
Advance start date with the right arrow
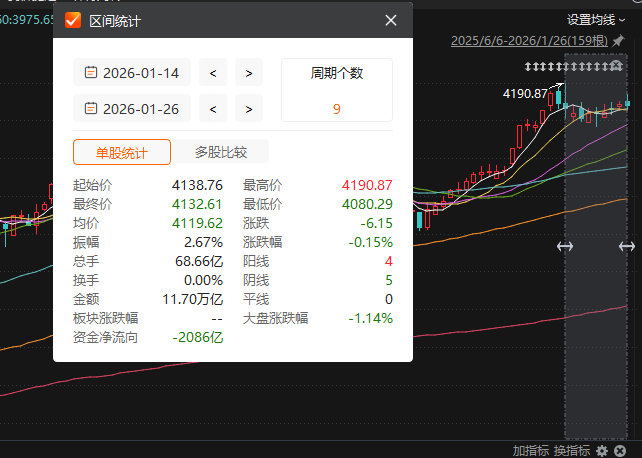click(x=248, y=72)
